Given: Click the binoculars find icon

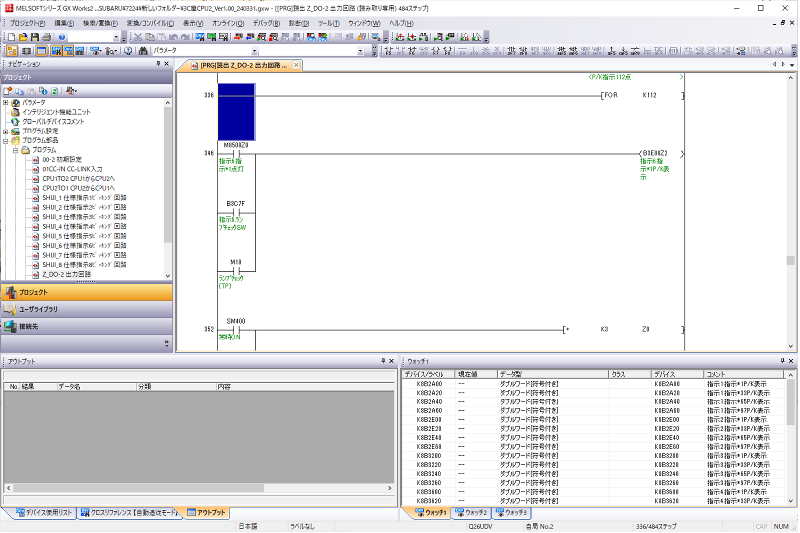Looking at the screenshot, I should pyautogui.click(x=144, y=51).
